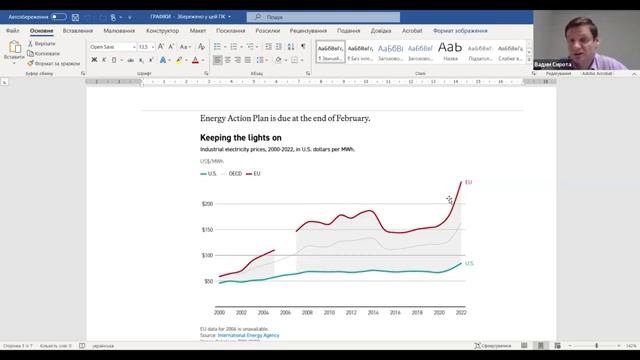Center align text

pyautogui.click(x=228, y=60)
